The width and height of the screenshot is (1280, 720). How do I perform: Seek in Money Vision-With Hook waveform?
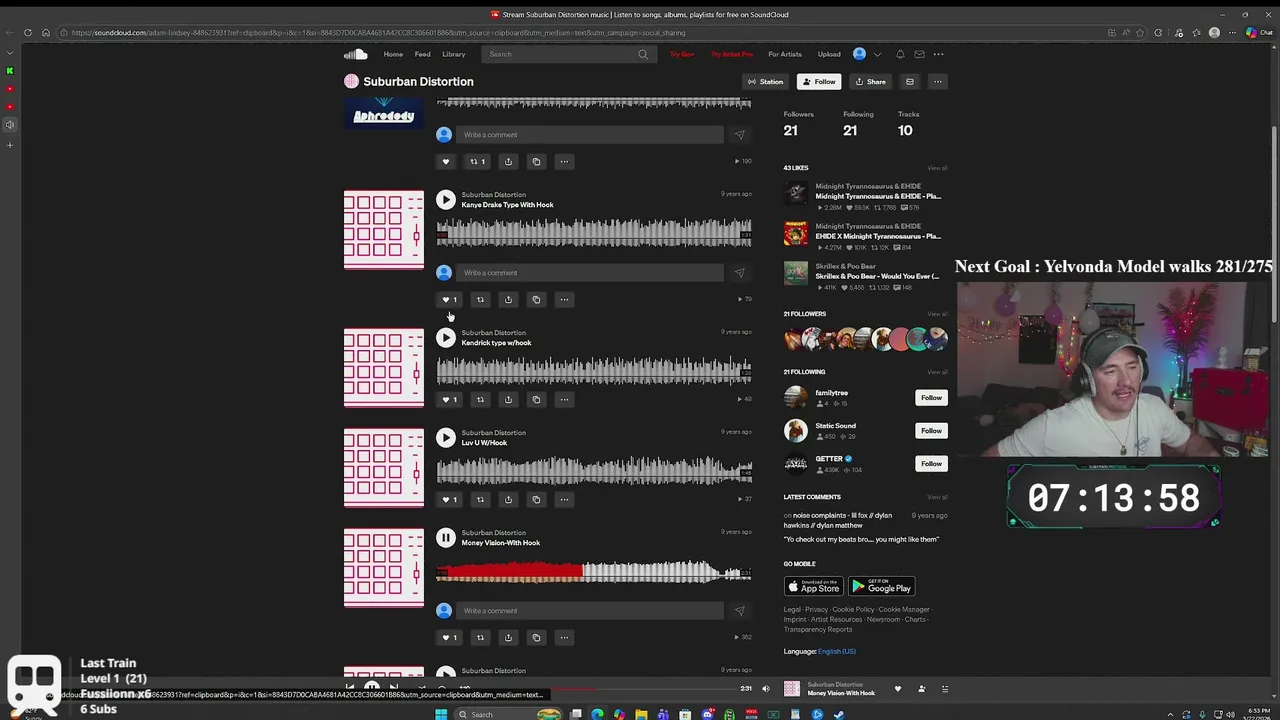(594, 572)
